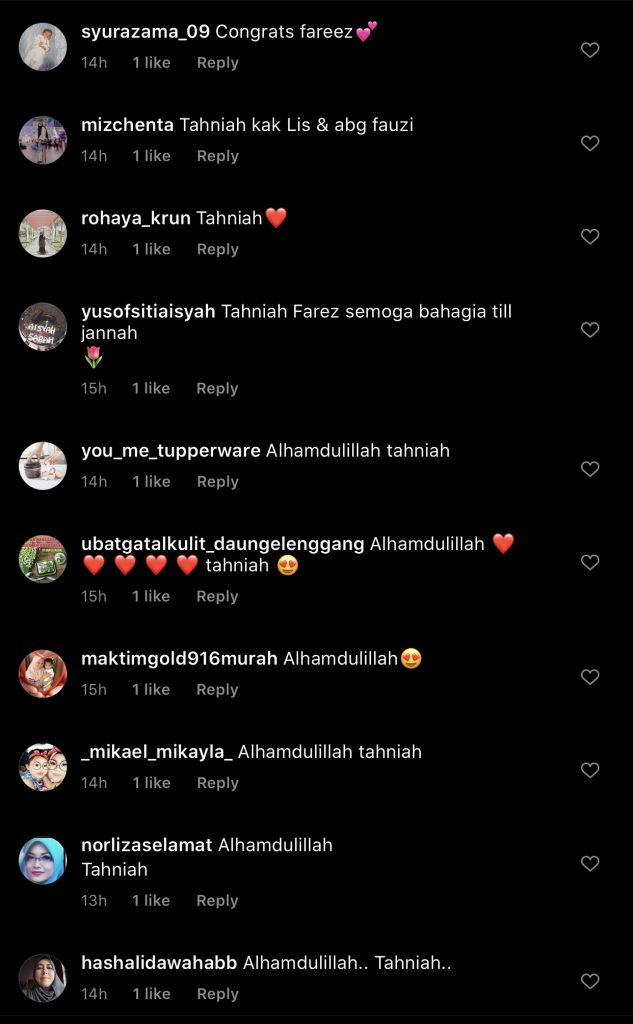Reply to norlizaselamat's comment
Image resolution: width=633 pixels, height=1024 pixels.
[x=218, y=901]
